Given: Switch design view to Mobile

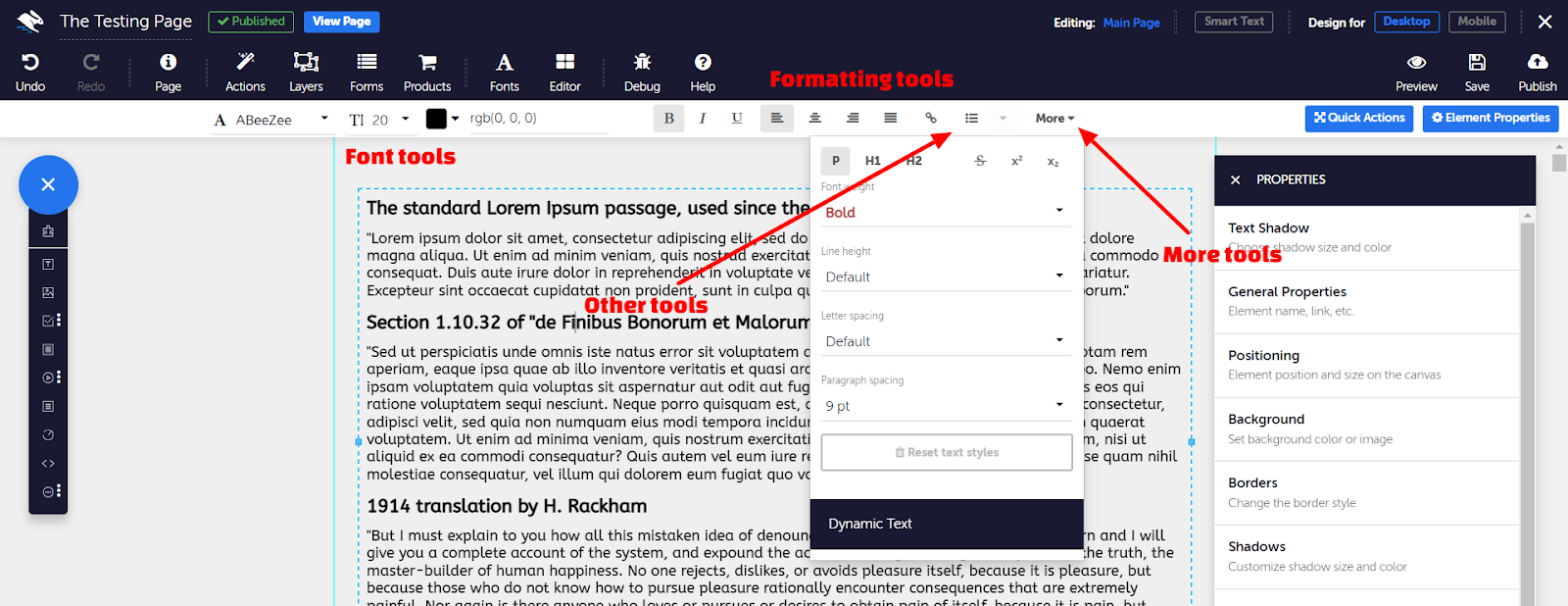Looking at the screenshot, I should pos(1476,22).
